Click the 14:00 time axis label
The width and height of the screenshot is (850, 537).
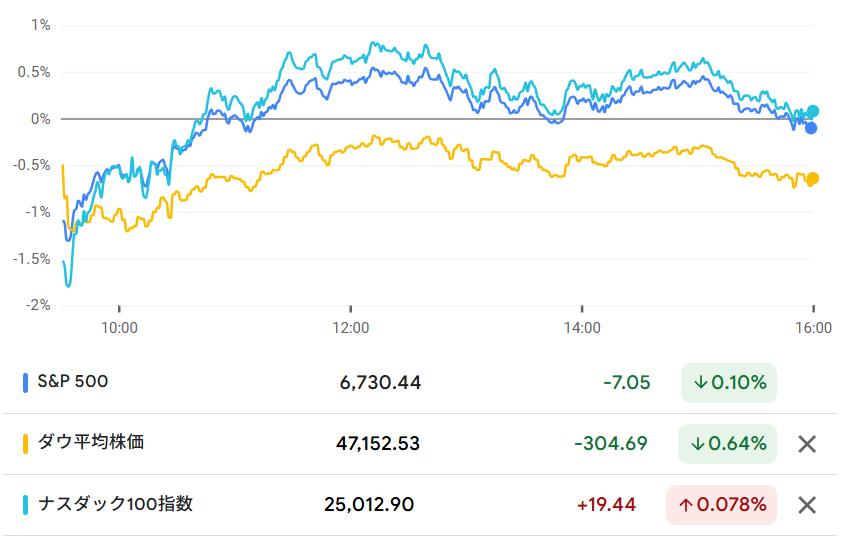click(x=582, y=326)
